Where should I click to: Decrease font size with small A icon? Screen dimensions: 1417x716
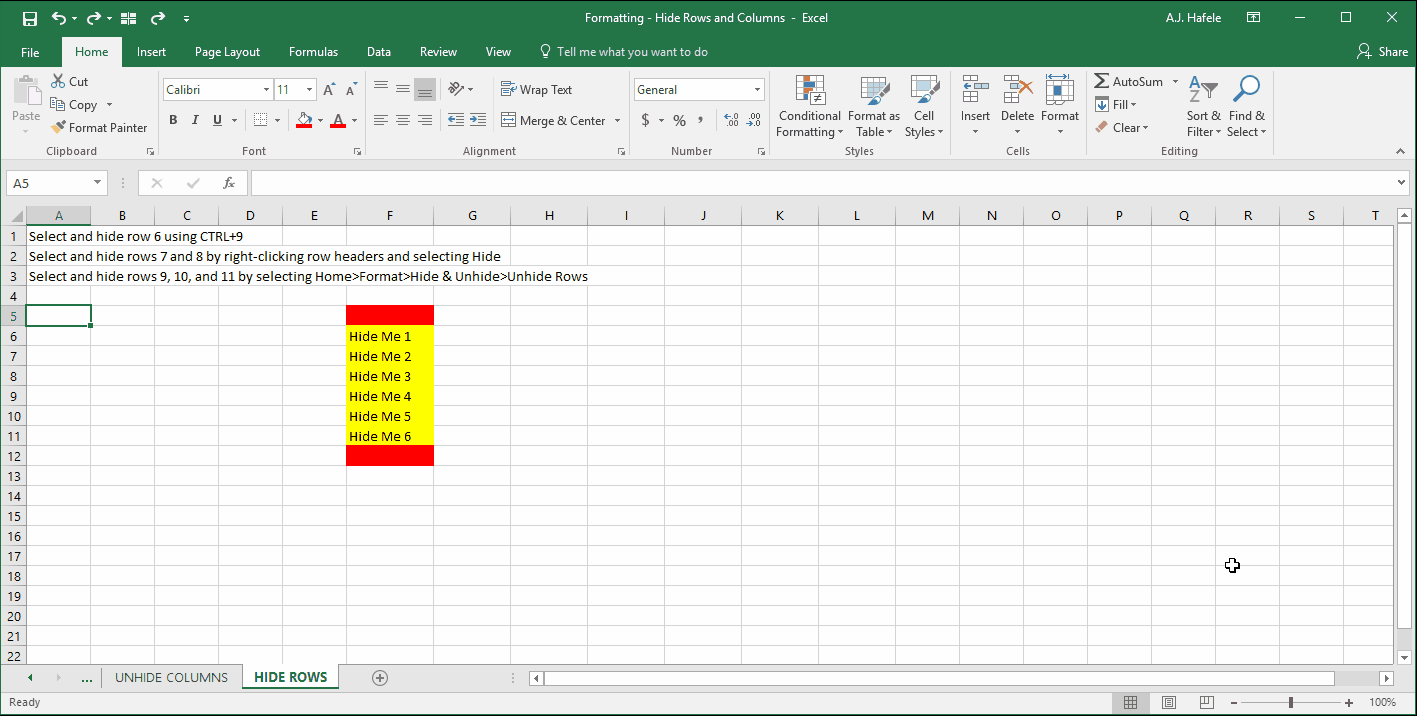coord(351,90)
